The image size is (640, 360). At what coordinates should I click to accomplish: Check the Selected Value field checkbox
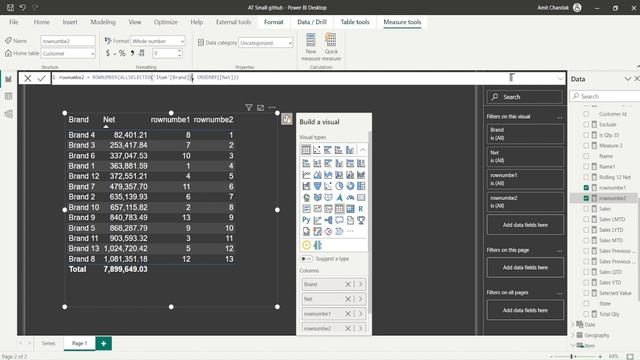pyautogui.click(x=586, y=293)
